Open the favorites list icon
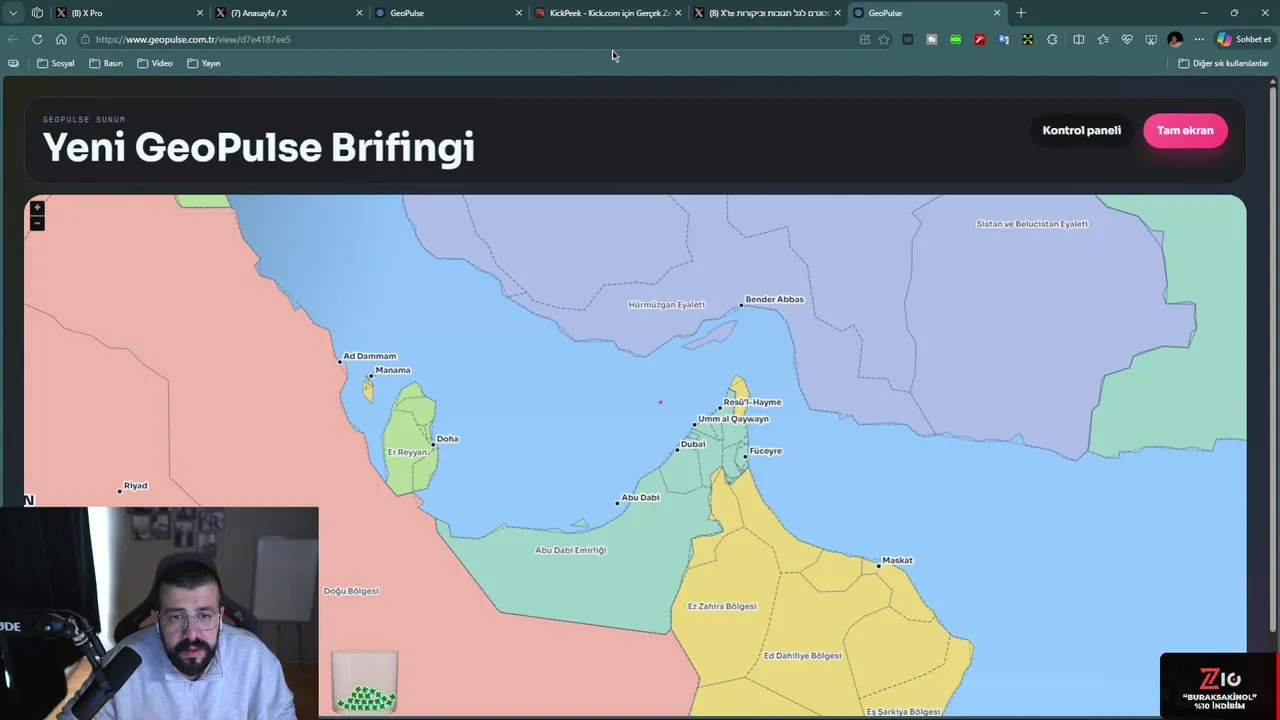The width and height of the screenshot is (1280, 720). click(1103, 39)
